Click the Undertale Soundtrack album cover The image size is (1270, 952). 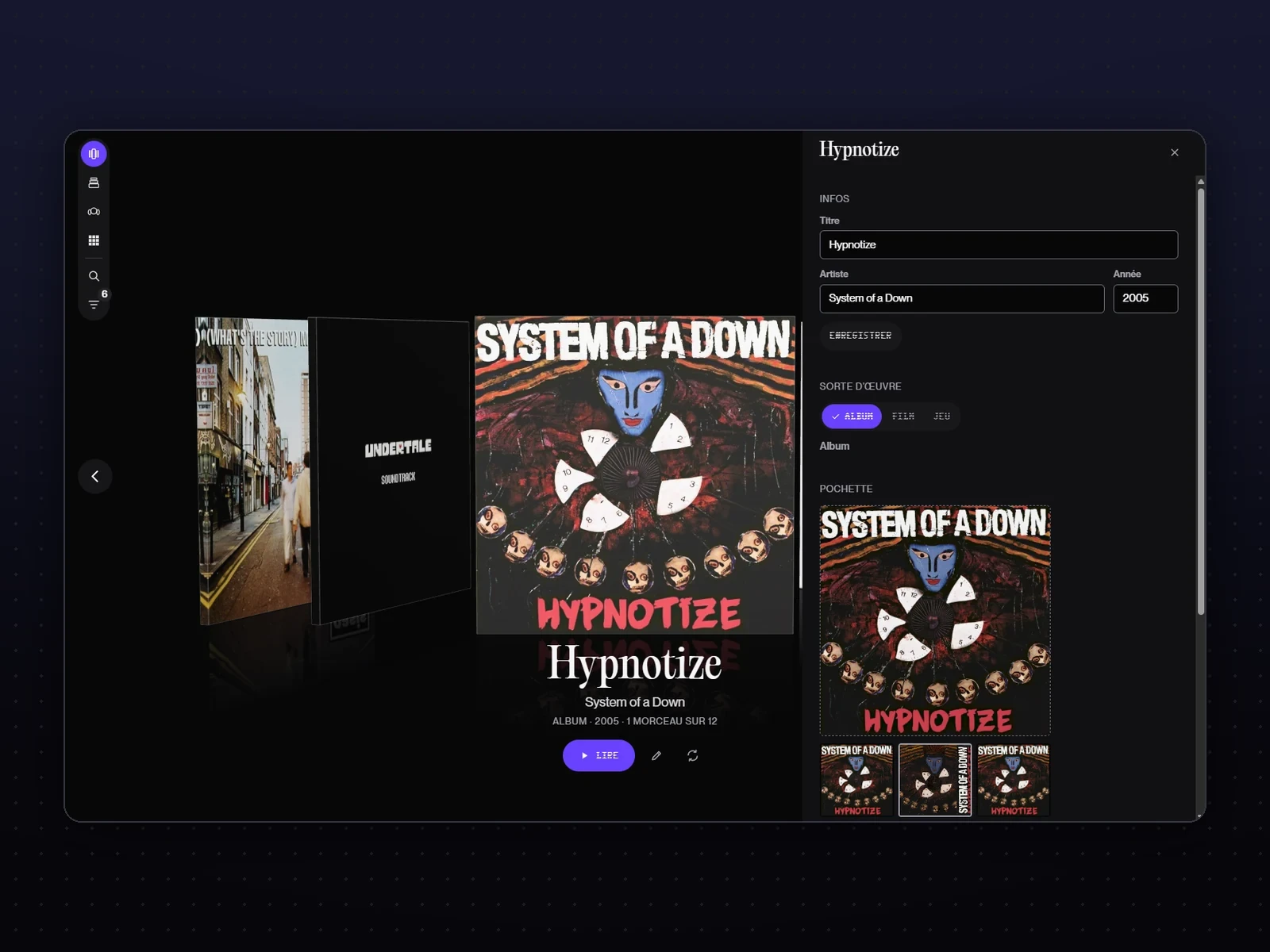[392, 471]
